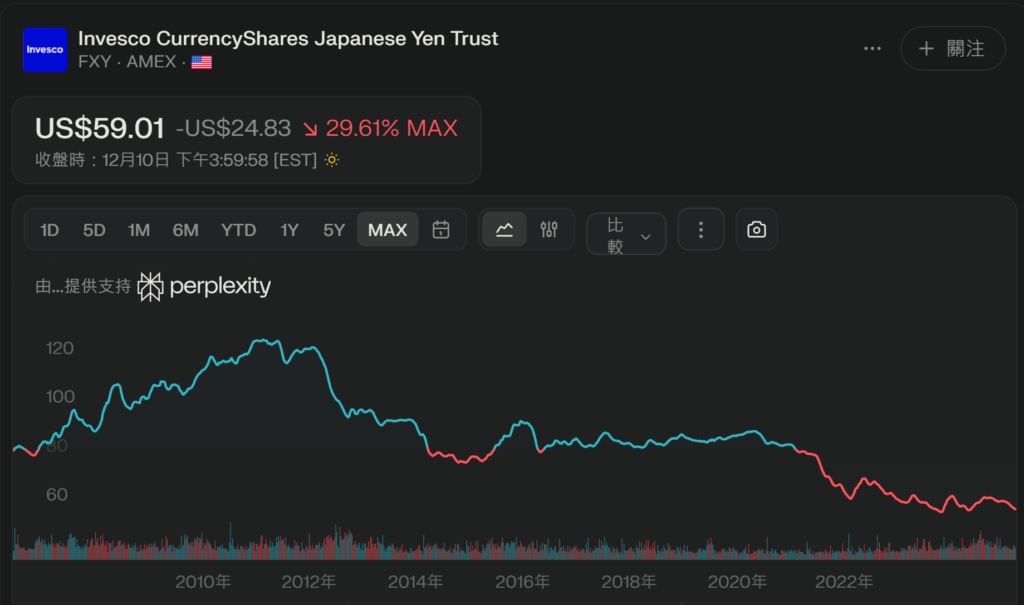
Task: Select the 1D time range
Action: pyautogui.click(x=49, y=230)
